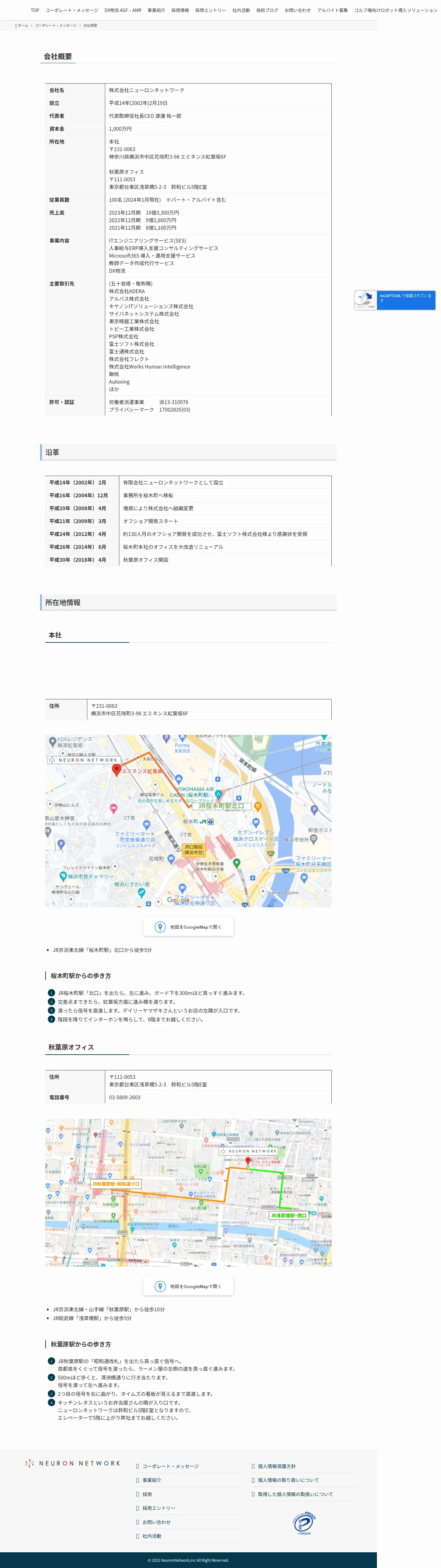
Task: Click the 100名 (2024年1月現在) employee count
Action: [x=167, y=200]
